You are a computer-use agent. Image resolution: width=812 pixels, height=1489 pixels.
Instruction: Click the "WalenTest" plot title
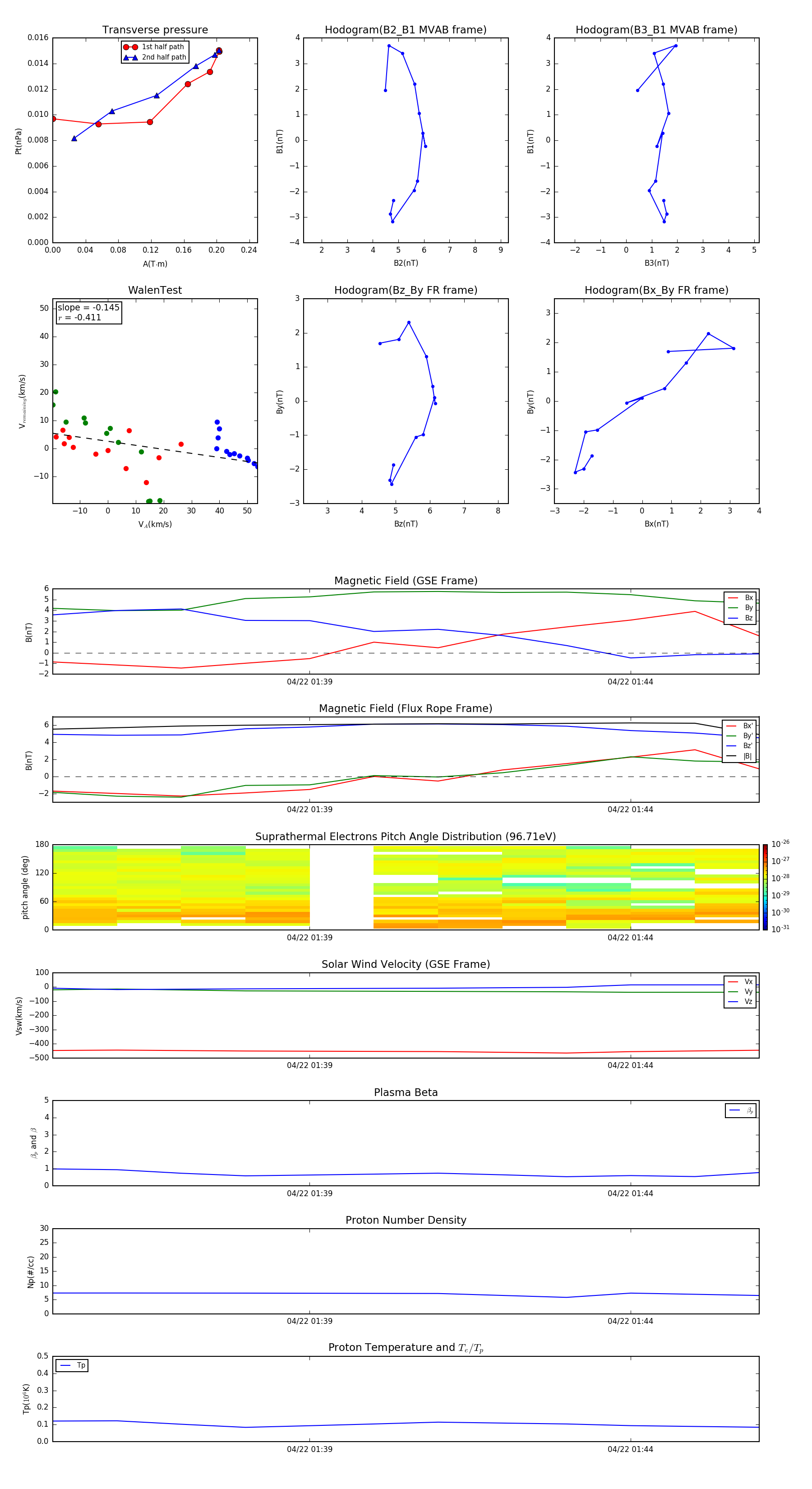(x=155, y=290)
